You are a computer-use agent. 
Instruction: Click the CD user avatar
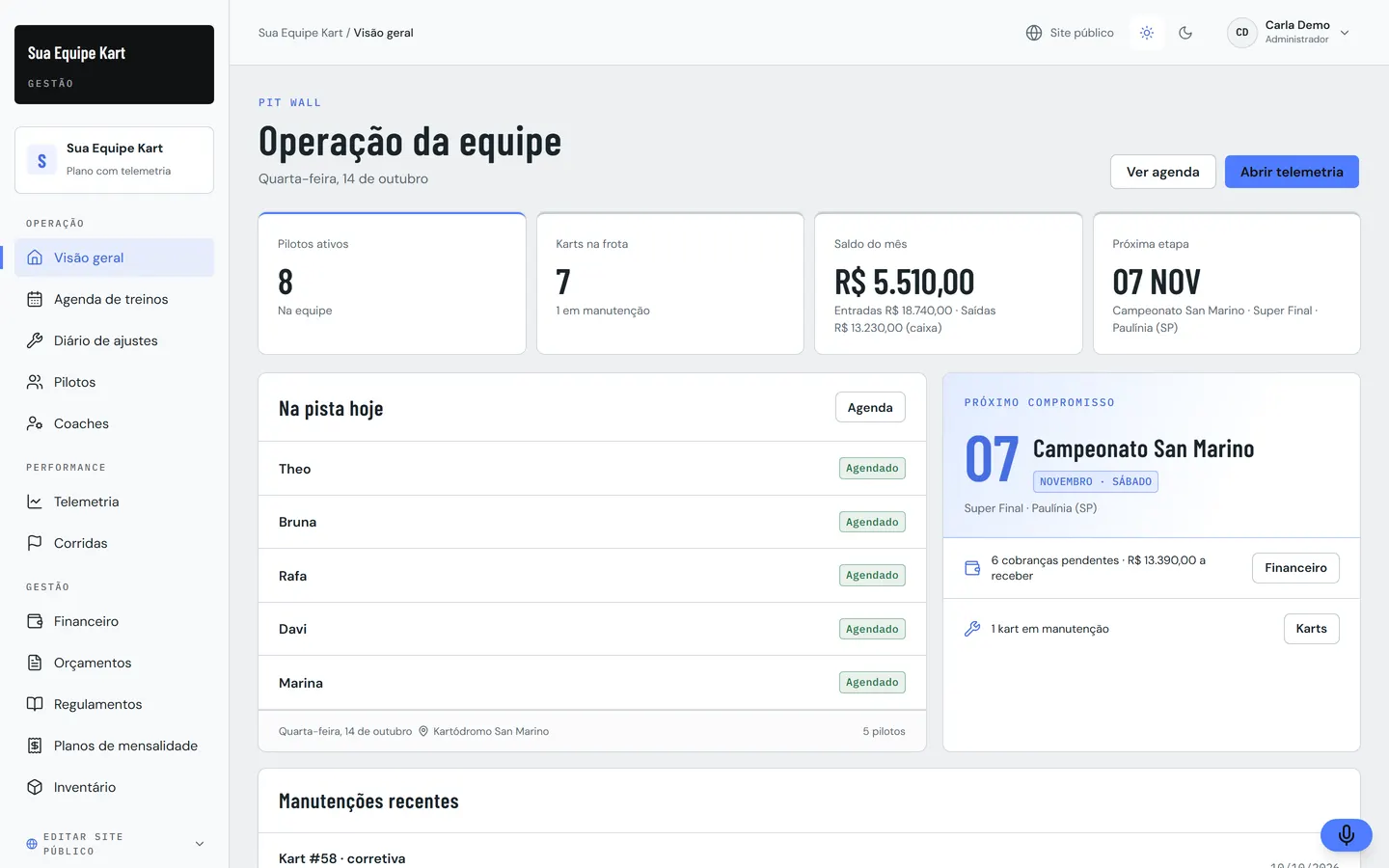(x=1242, y=33)
